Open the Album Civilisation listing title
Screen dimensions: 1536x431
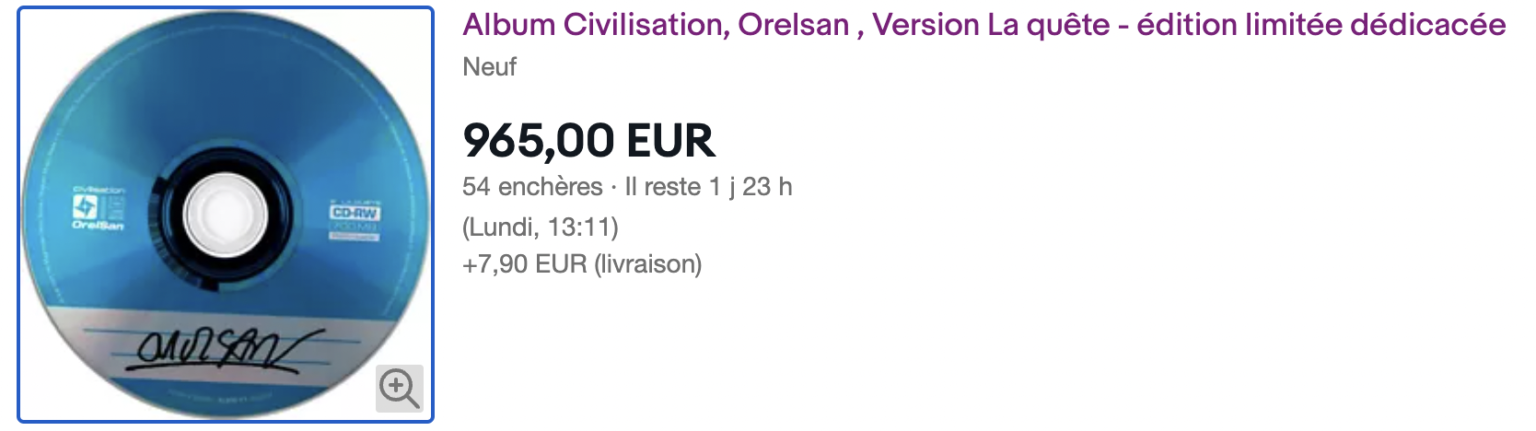tap(983, 26)
